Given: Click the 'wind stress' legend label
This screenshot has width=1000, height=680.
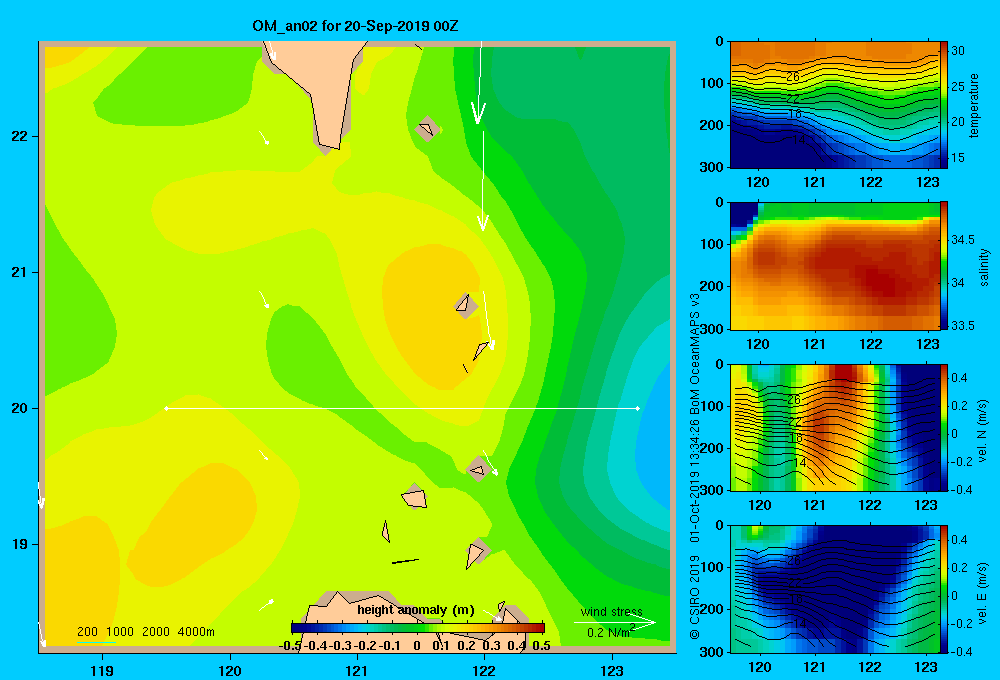Looking at the screenshot, I should coord(611,611).
